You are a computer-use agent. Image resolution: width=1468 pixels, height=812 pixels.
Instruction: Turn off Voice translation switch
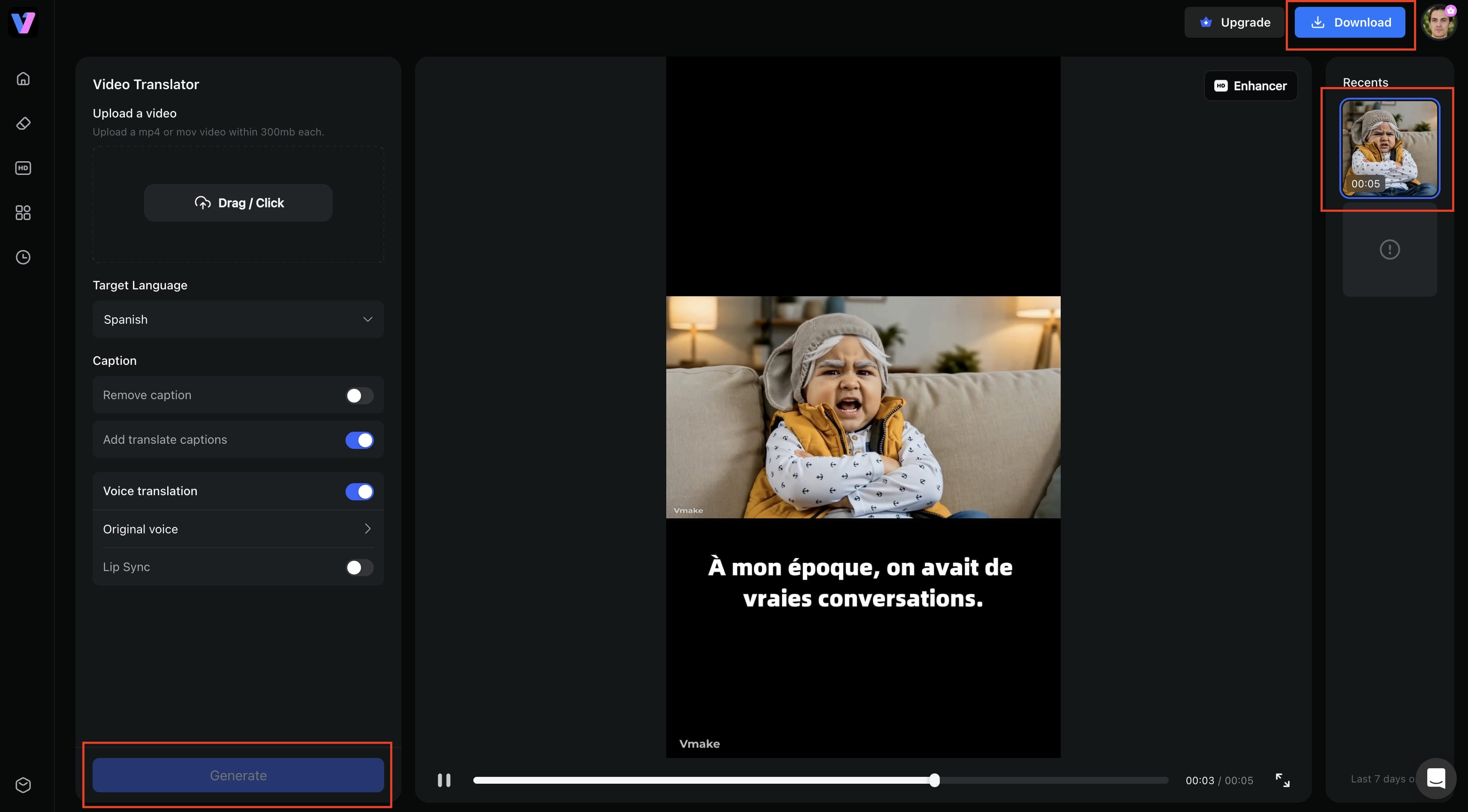click(360, 491)
